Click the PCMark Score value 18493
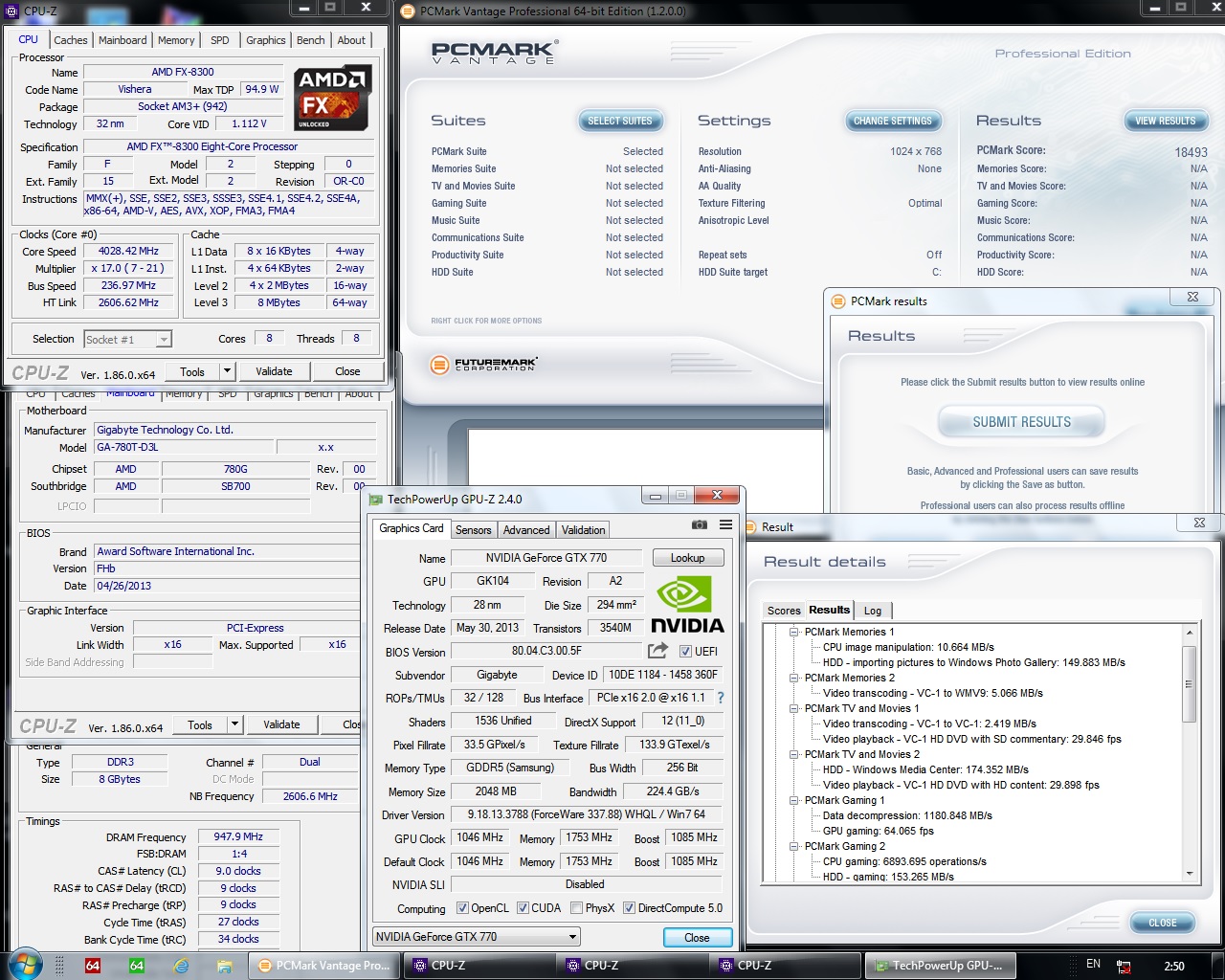The image size is (1225, 980). [1191, 152]
